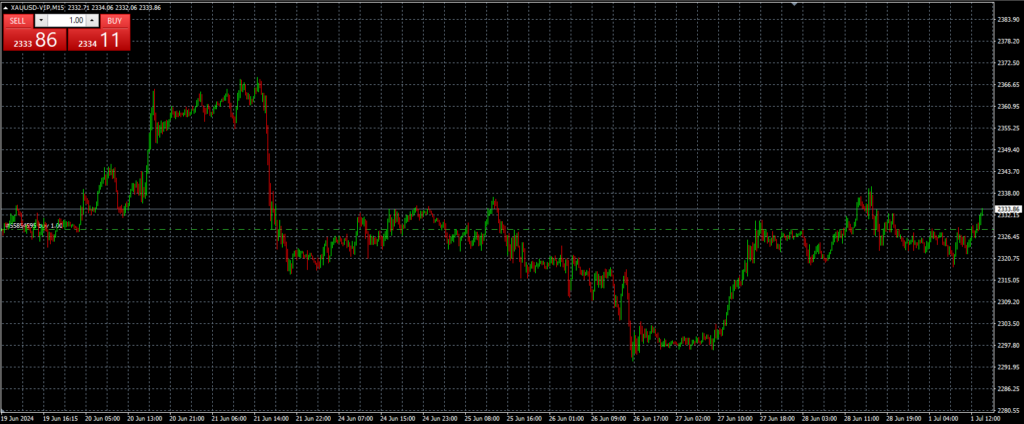1024x424 pixels.
Task: Click the SELL button
Action: (x=19, y=20)
